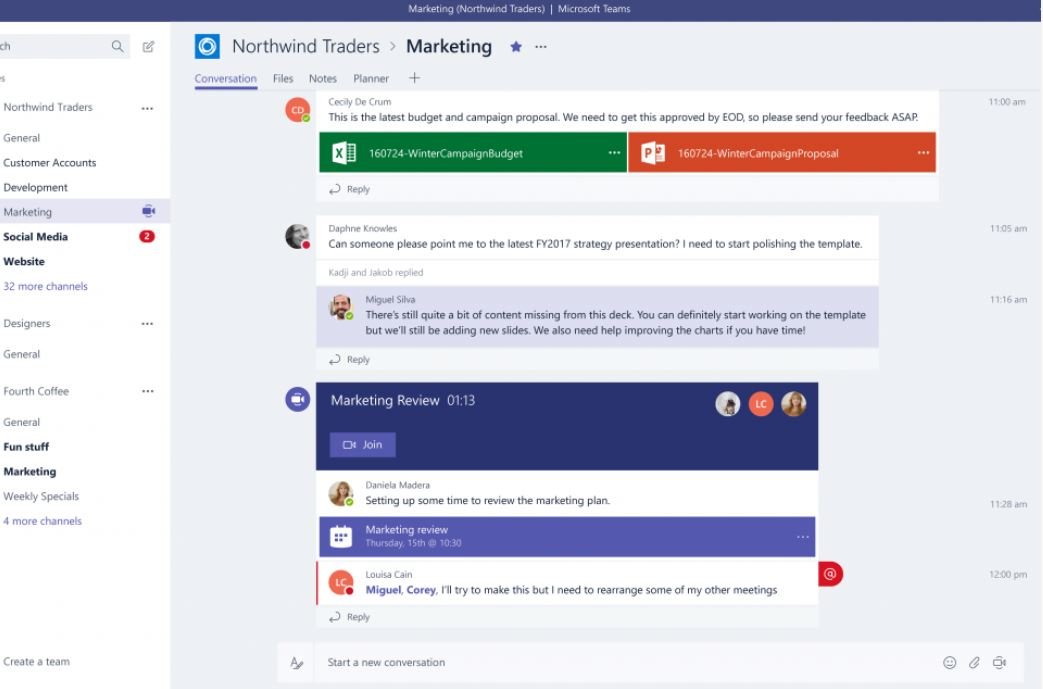Select the Development channel
1043x689 pixels.
pyautogui.click(x=35, y=188)
